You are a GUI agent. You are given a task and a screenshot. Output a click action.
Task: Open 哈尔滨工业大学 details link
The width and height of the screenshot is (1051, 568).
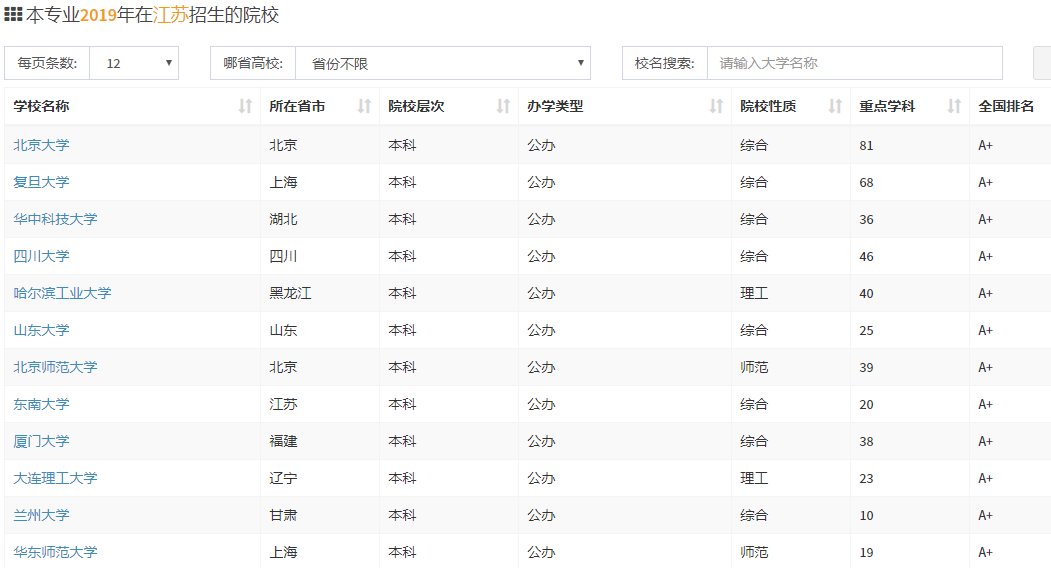tap(62, 293)
